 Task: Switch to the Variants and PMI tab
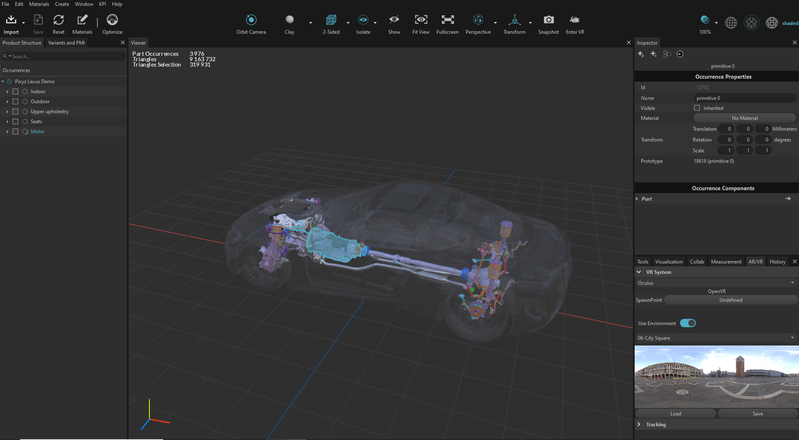pos(67,43)
